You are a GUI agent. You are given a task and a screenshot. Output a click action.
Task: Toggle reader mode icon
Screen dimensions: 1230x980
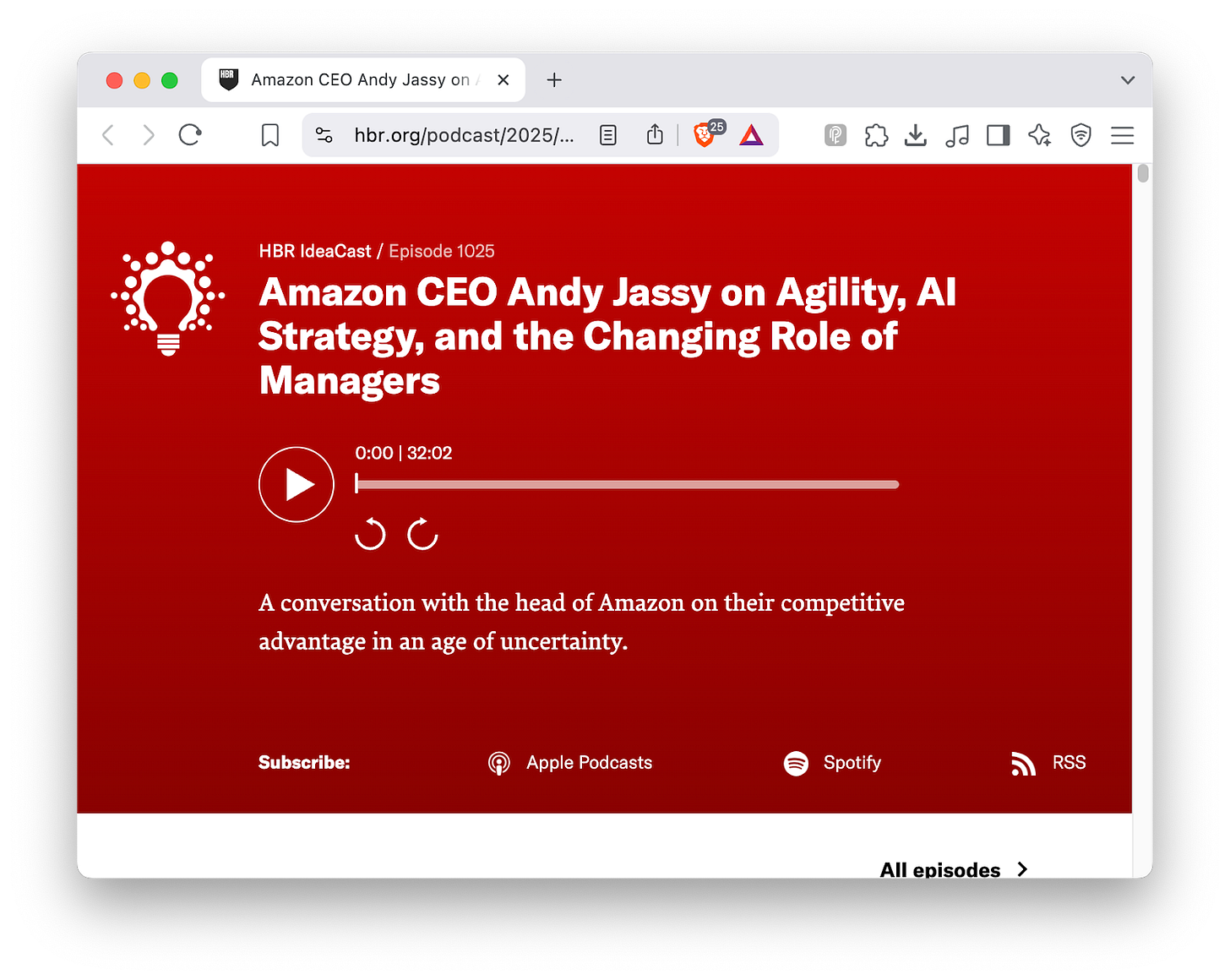[x=608, y=135]
